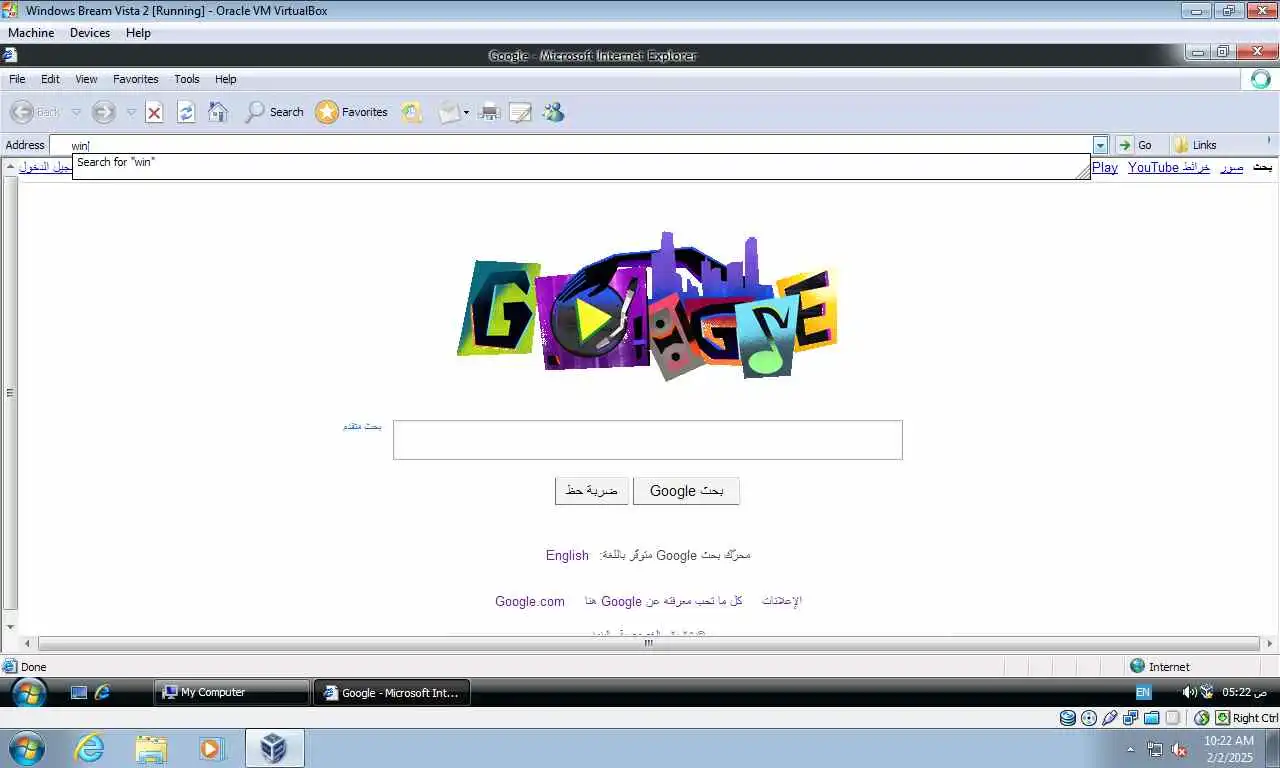
Task: Click the VirtualBox hard disk status icon
Action: click(x=1068, y=718)
